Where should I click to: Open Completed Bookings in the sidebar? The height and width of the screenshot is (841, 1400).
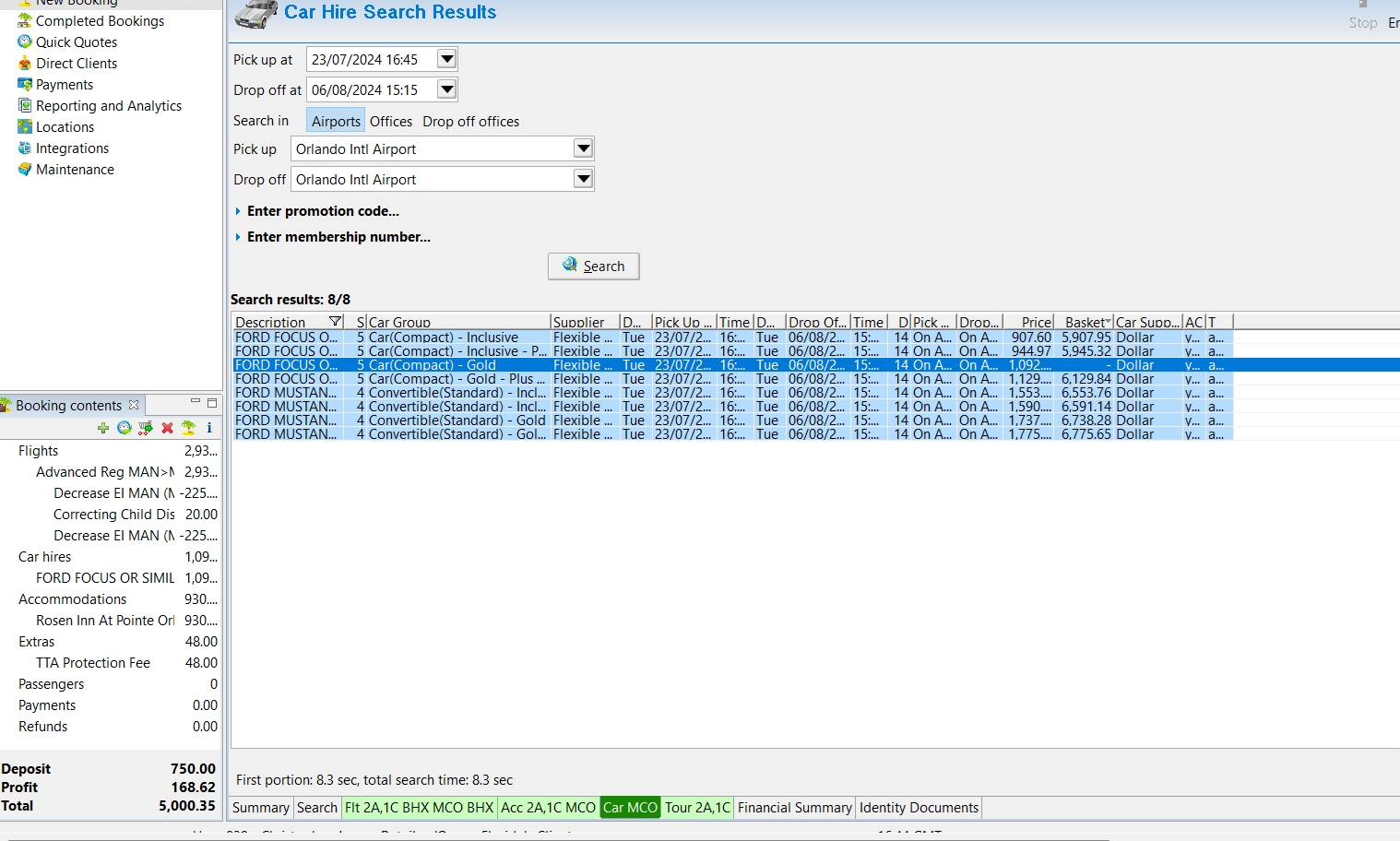(x=100, y=20)
